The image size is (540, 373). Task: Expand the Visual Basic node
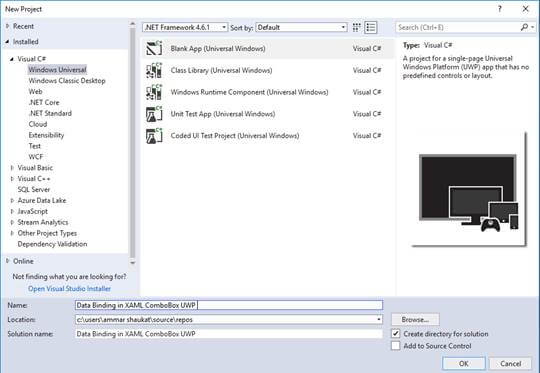[x=12, y=168]
